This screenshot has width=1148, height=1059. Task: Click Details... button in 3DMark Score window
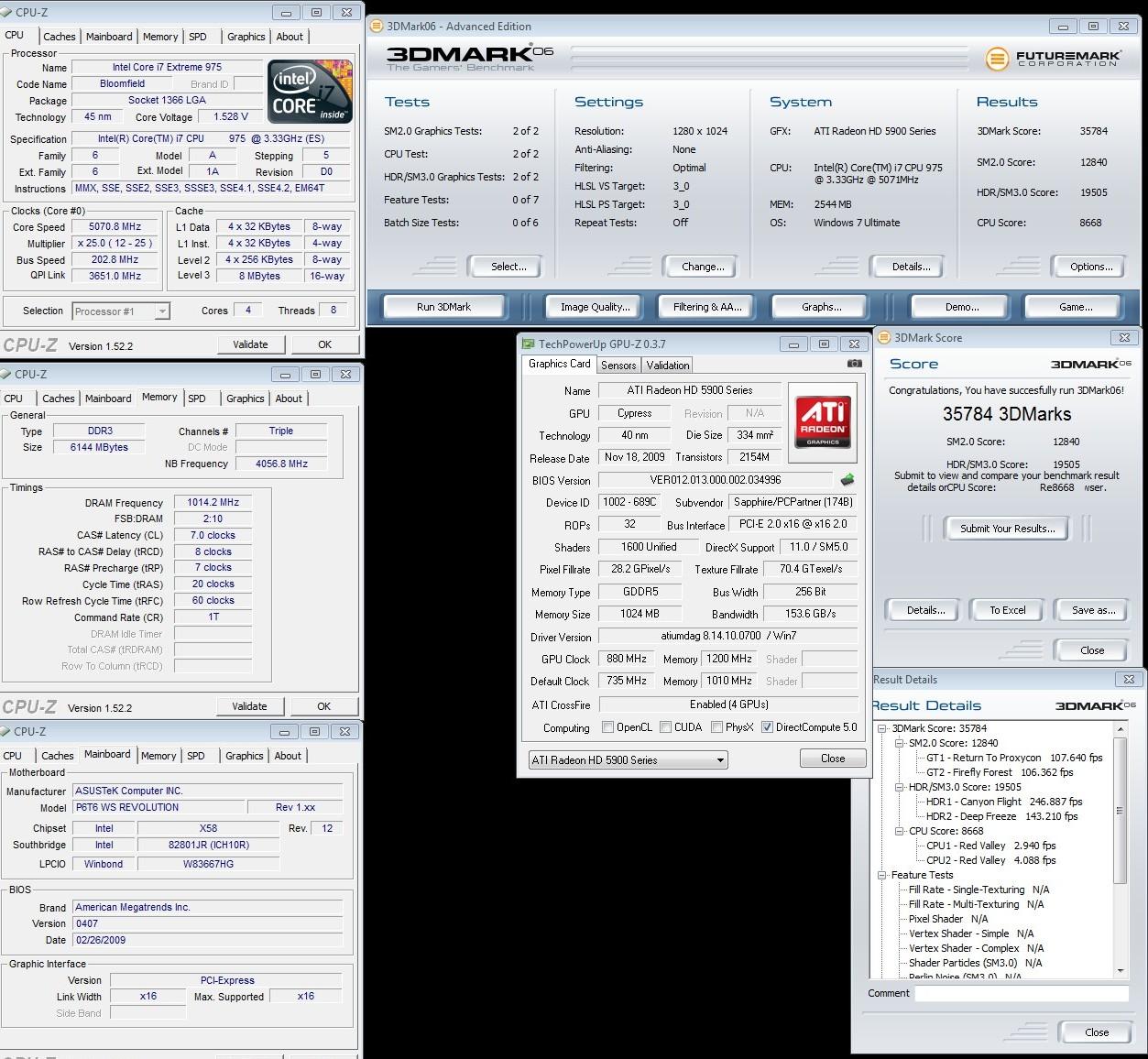pos(925,610)
